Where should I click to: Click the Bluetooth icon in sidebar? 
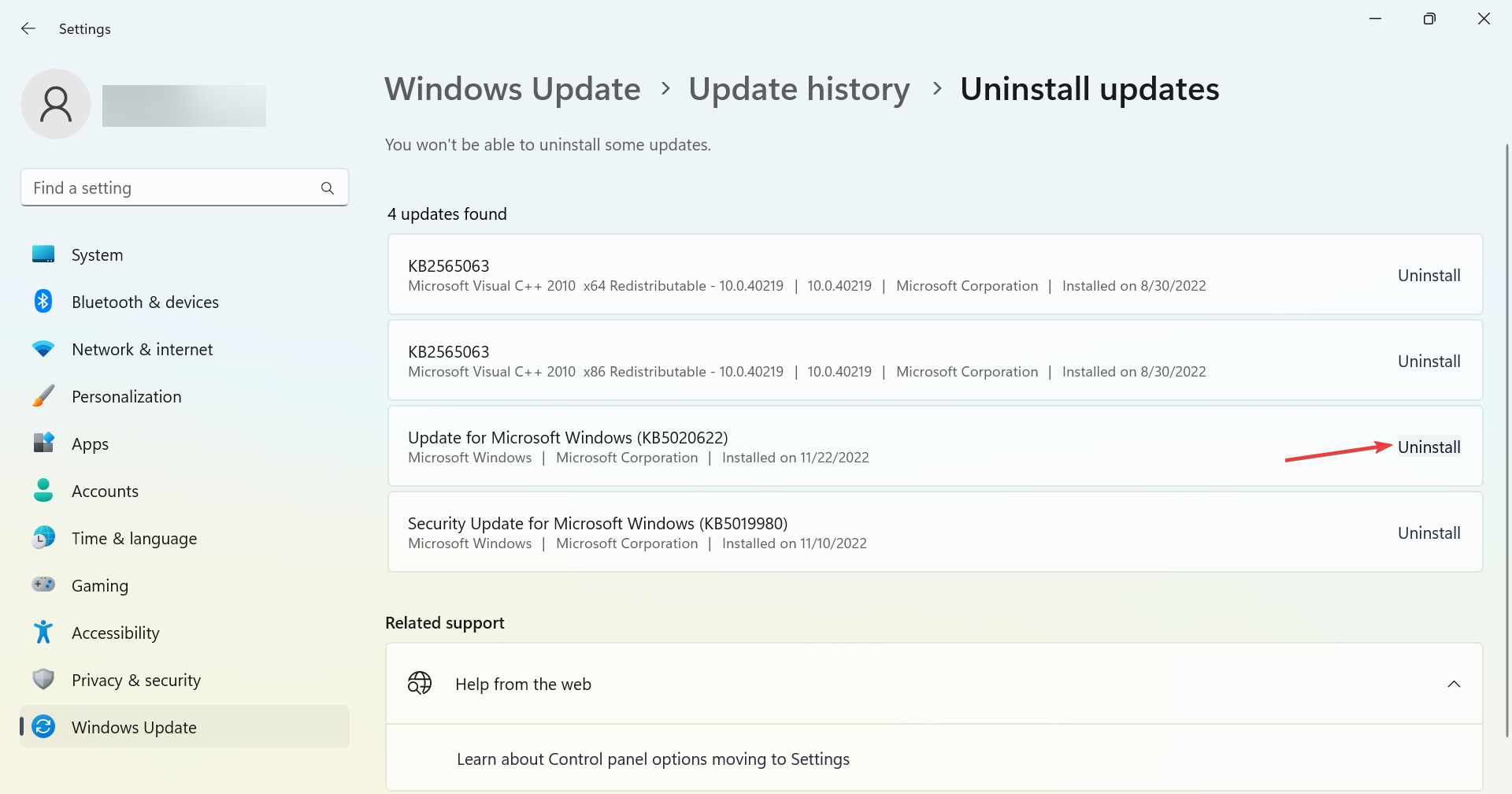[x=43, y=301]
